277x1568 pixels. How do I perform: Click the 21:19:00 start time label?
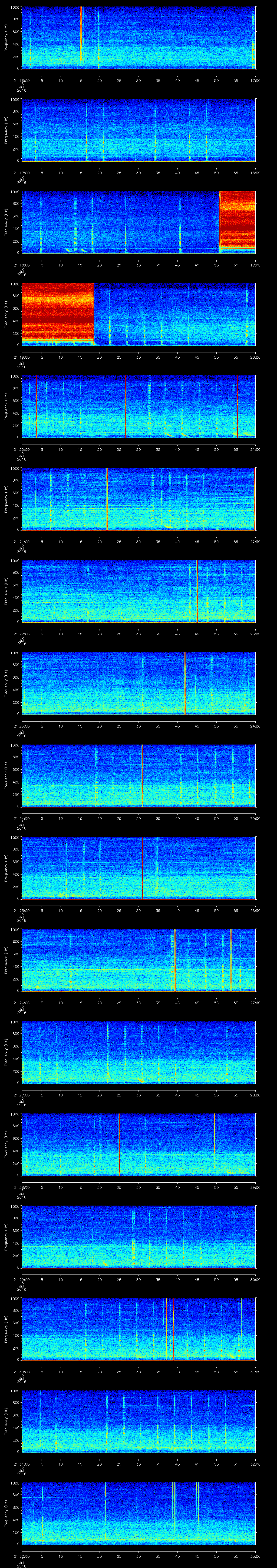pos(21,357)
